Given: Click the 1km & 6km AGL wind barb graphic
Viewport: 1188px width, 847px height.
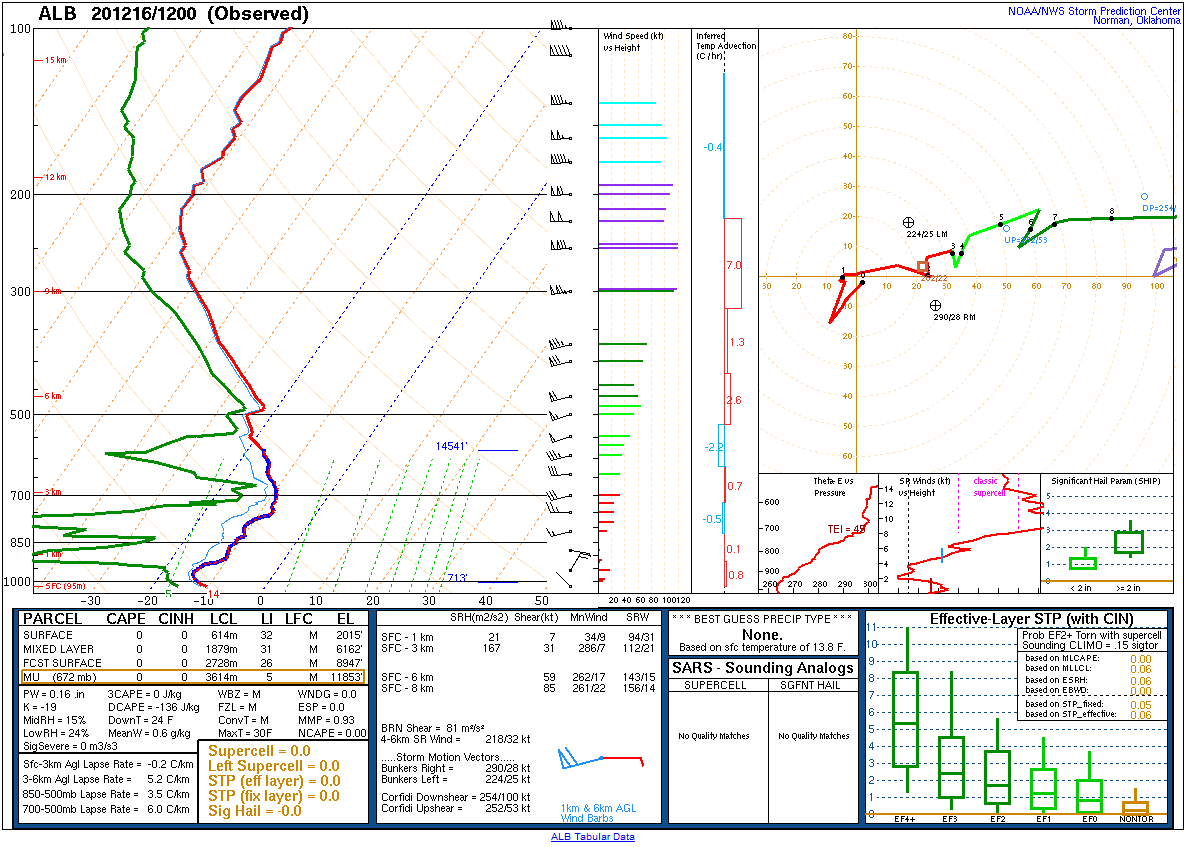Looking at the screenshot, I should (601, 758).
